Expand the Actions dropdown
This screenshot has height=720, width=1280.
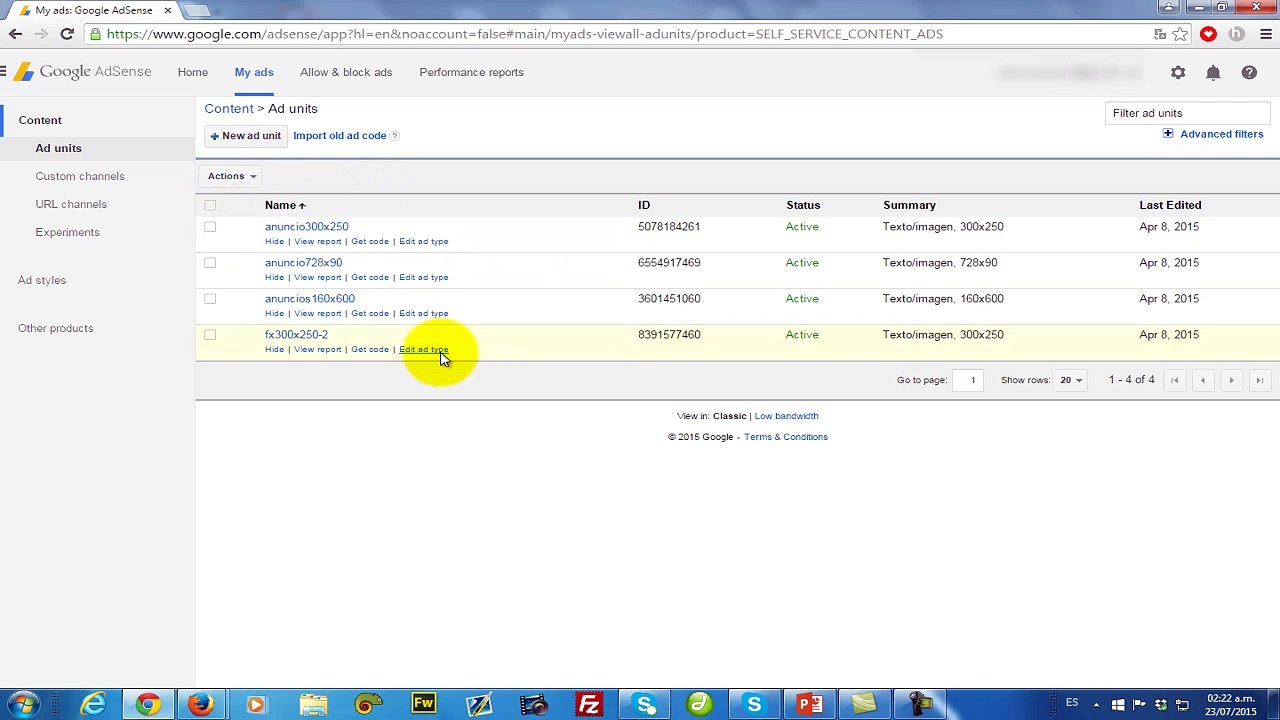232,176
